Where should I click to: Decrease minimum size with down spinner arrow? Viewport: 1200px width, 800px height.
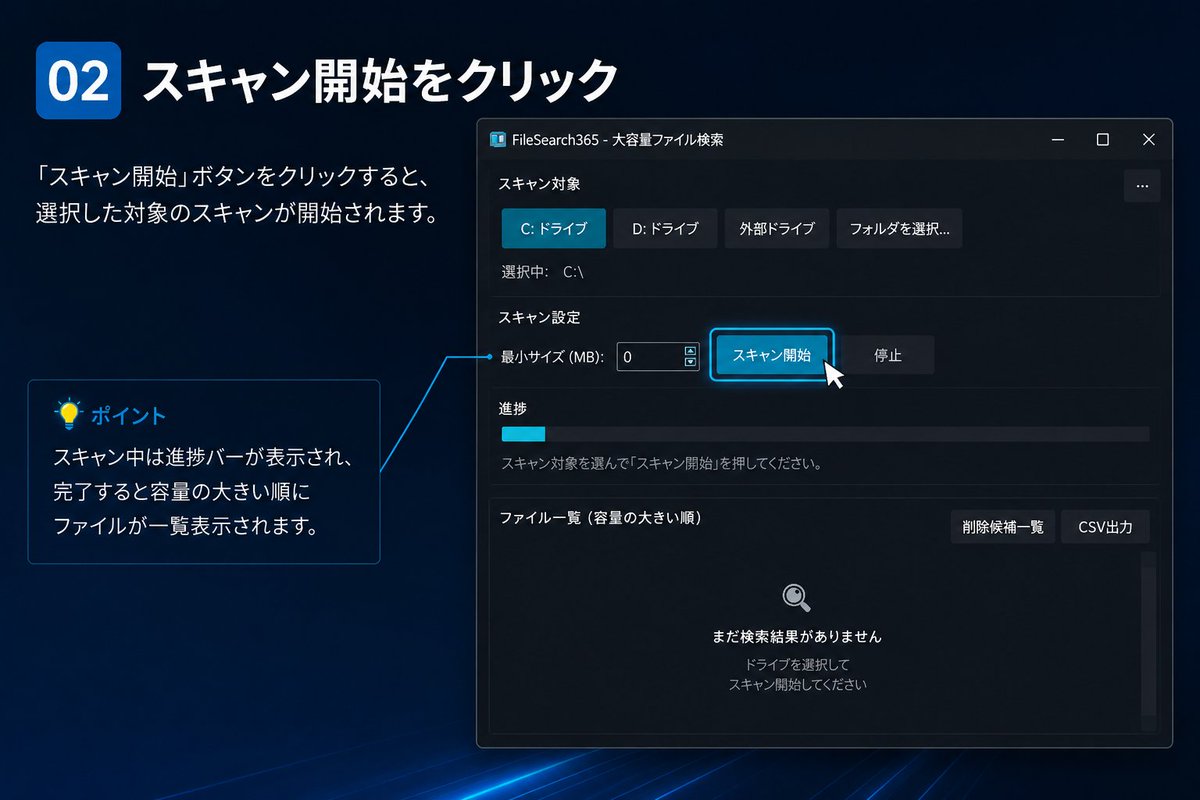coord(690,362)
